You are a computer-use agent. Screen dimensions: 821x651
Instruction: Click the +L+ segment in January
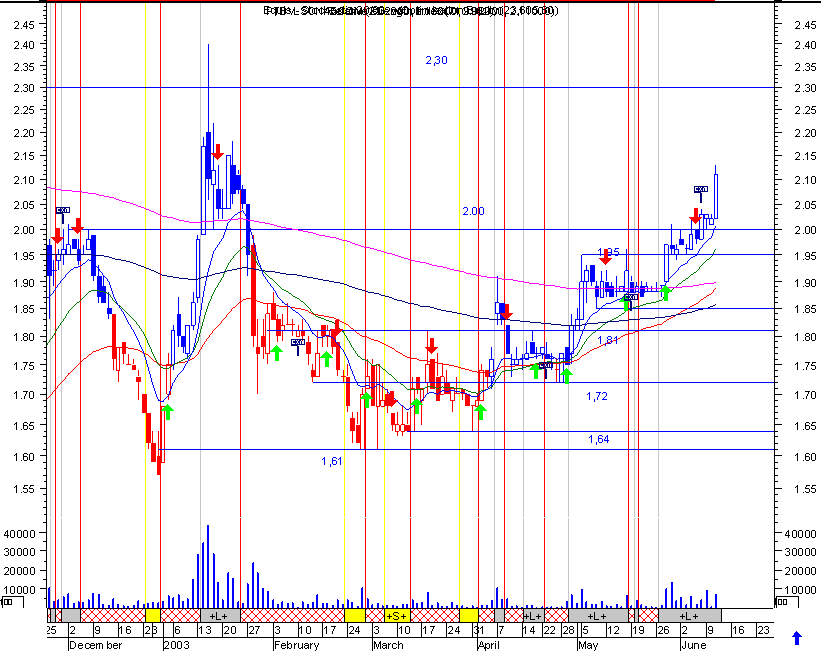tap(220, 616)
